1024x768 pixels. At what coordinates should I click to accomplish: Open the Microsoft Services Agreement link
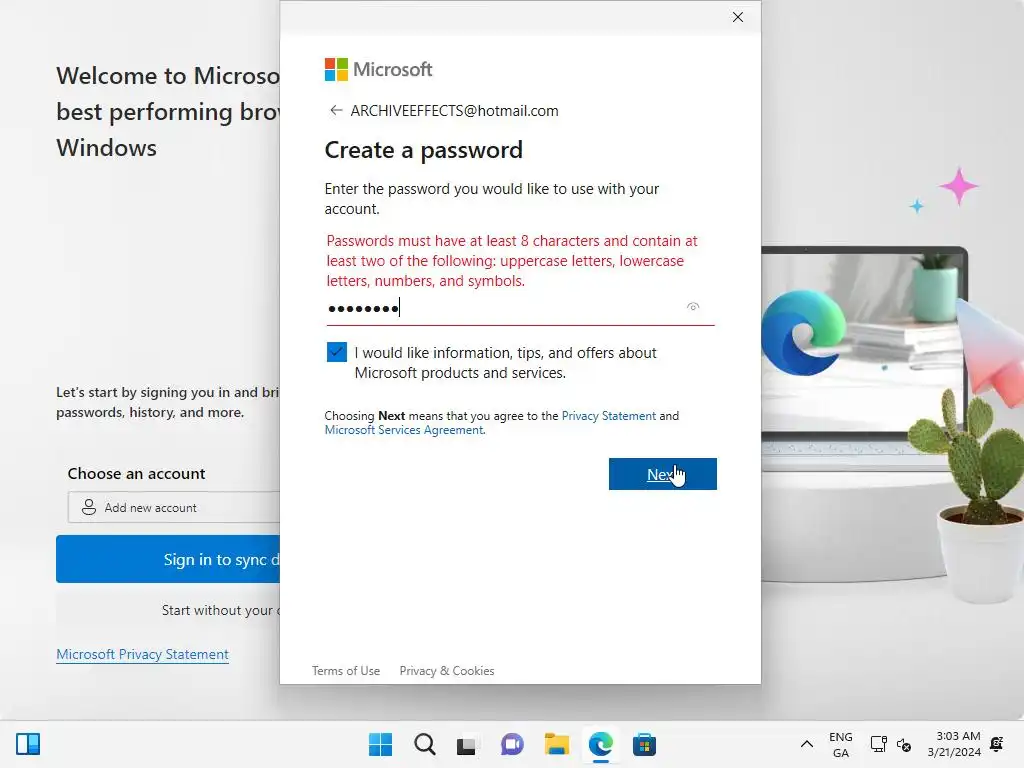[404, 430]
